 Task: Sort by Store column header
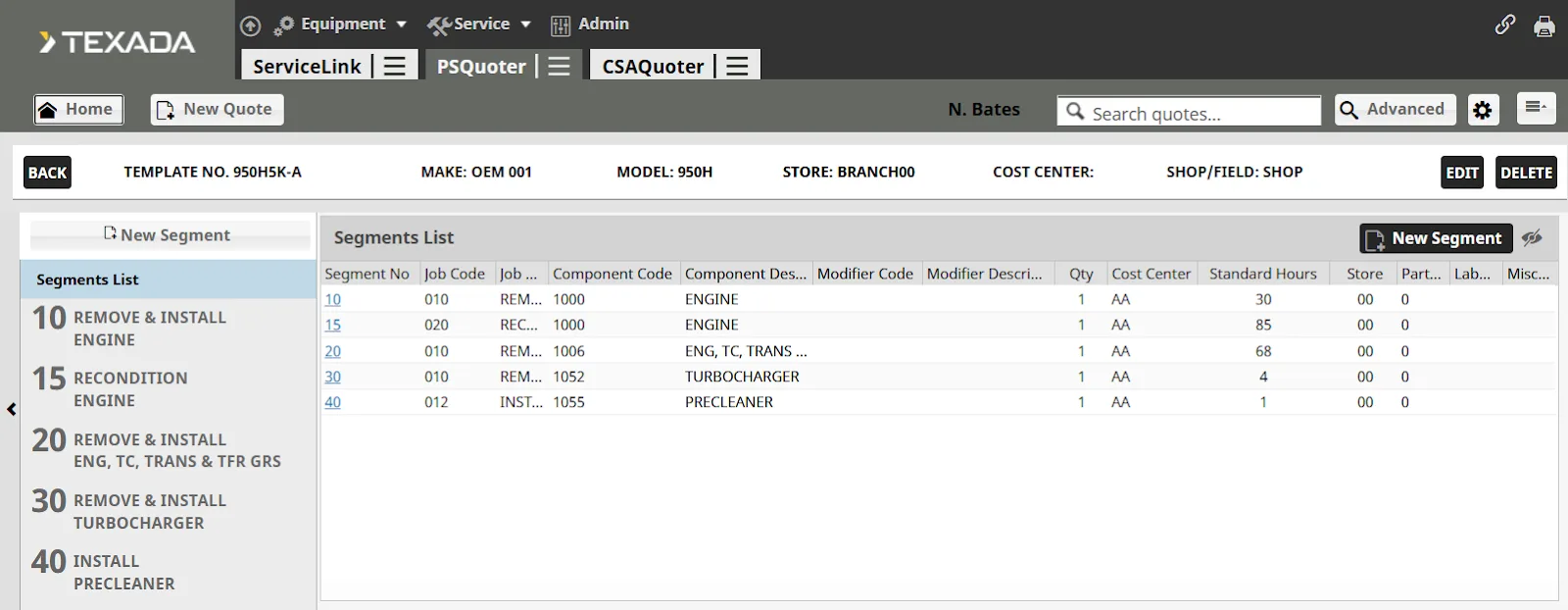click(x=1364, y=274)
